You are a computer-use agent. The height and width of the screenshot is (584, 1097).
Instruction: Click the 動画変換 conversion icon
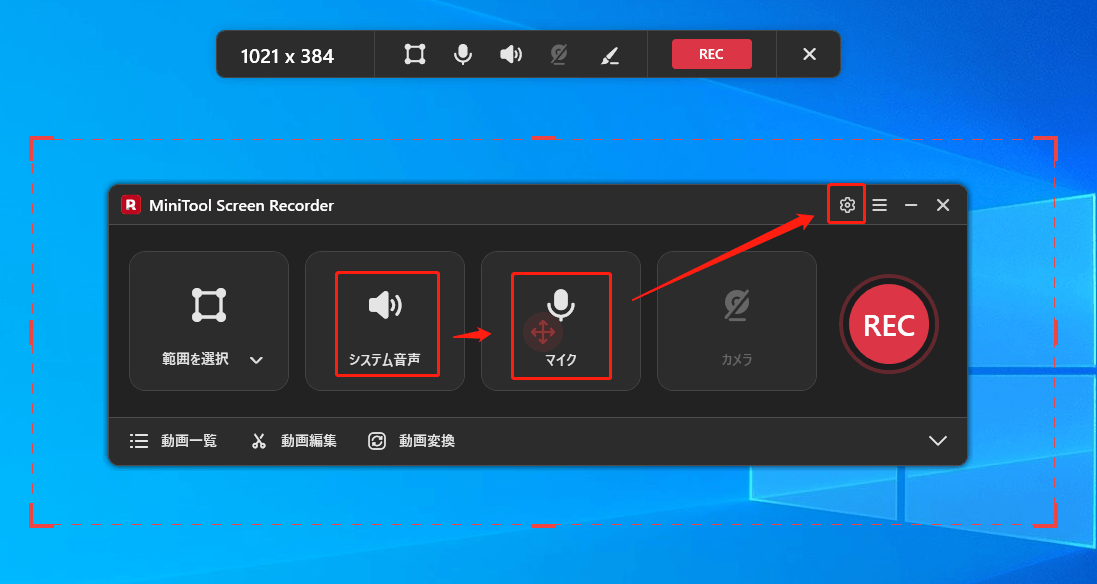click(x=377, y=440)
